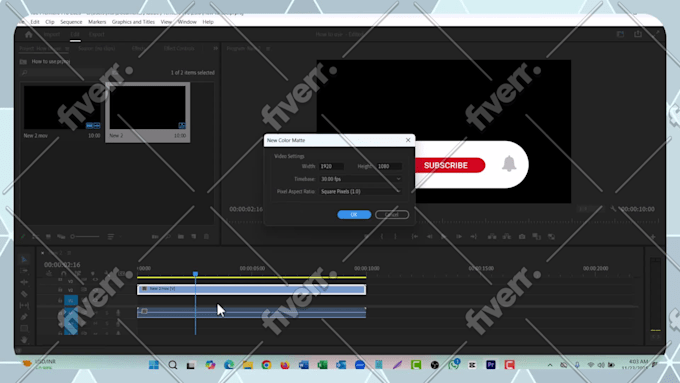This screenshot has height=383, width=680.
Task: Select the Ripple Edit tool
Action: pyautogui.click(x=24, y=282)
